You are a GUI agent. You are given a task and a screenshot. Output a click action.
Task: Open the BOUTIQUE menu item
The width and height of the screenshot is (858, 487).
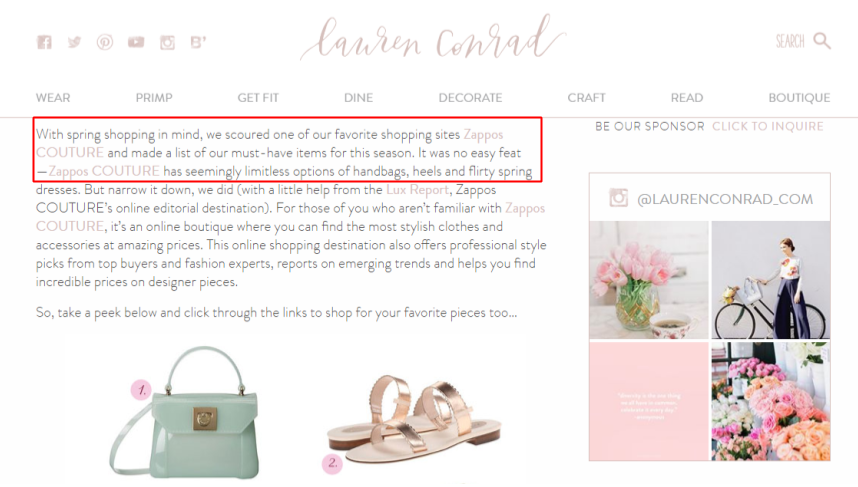799,98
